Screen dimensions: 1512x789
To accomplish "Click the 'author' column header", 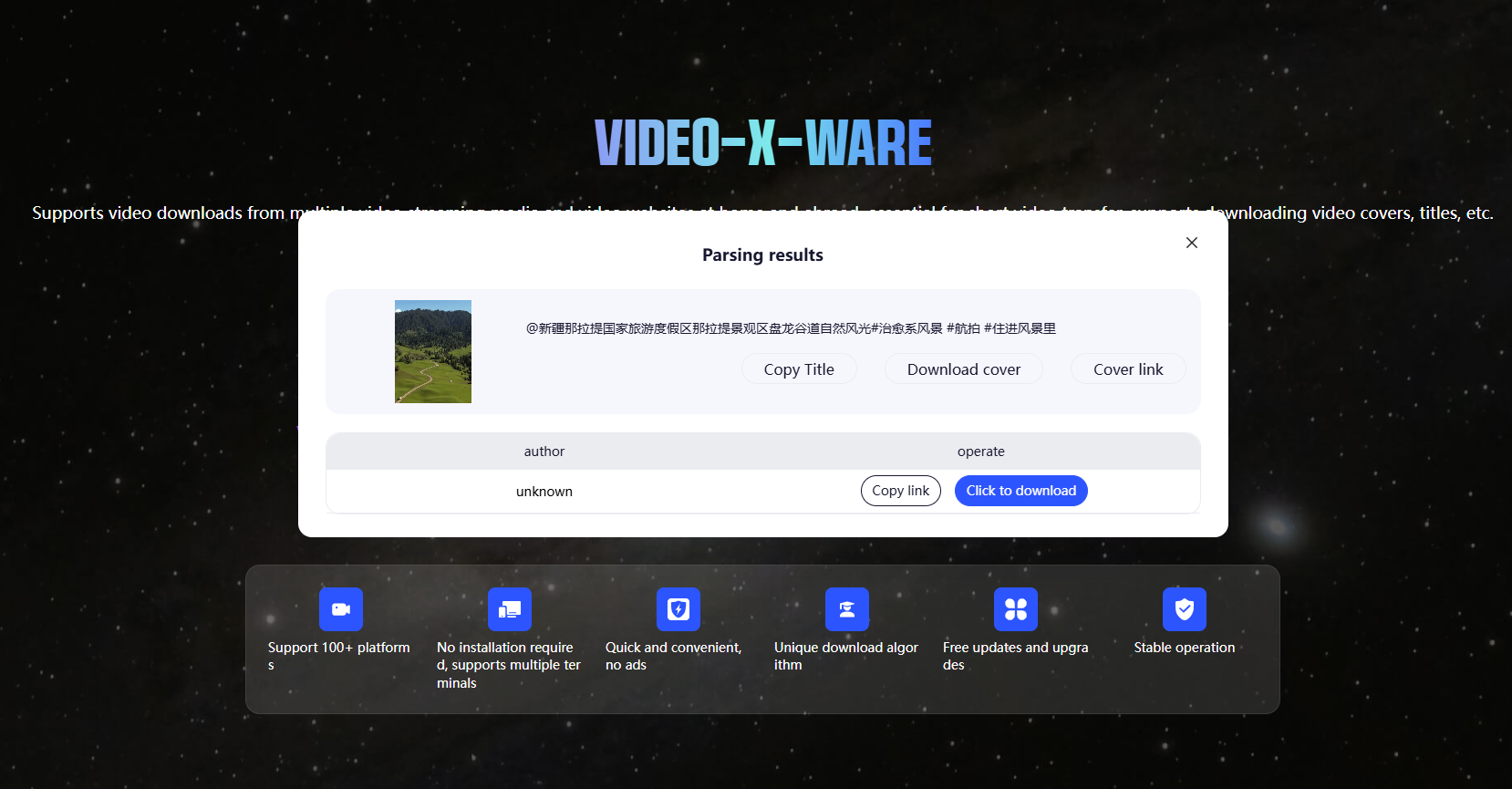I will [544, 452].
